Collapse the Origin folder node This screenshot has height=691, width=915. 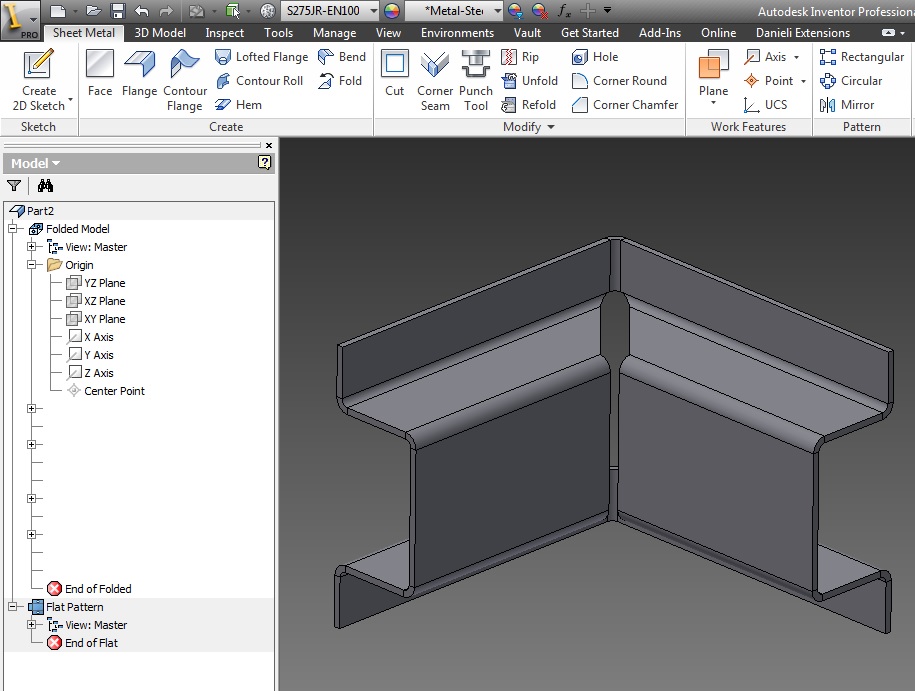point(32,265)
